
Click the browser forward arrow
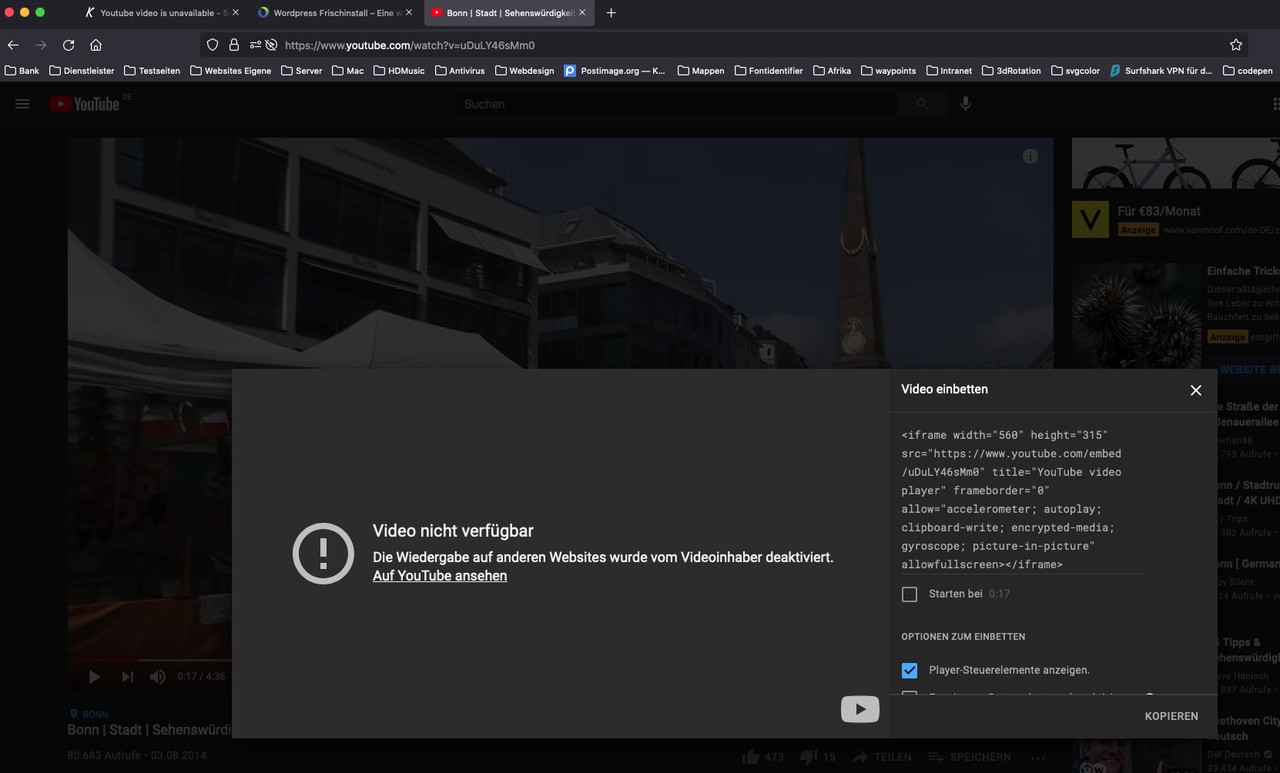coord(41,45)
